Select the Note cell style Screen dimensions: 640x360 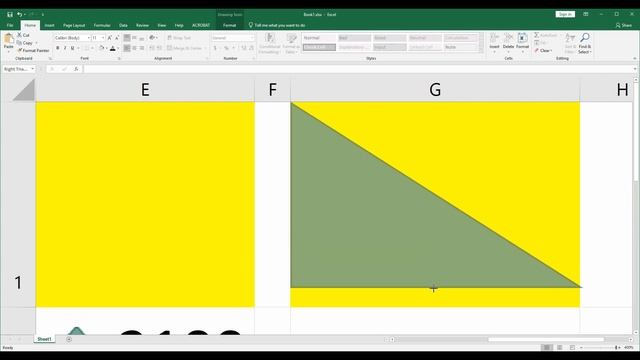point(460,47)
